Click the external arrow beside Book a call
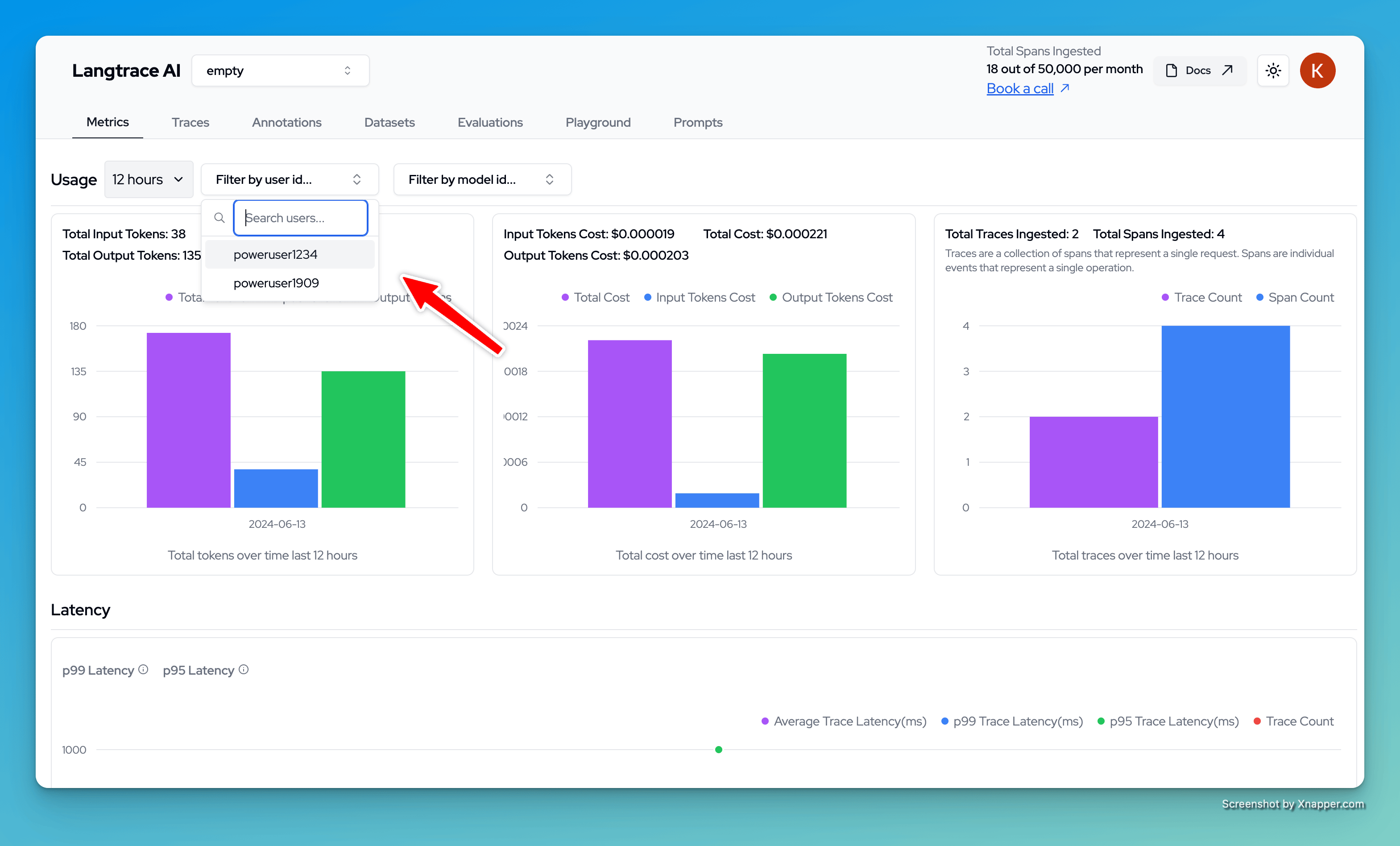 pos(1065,88)
